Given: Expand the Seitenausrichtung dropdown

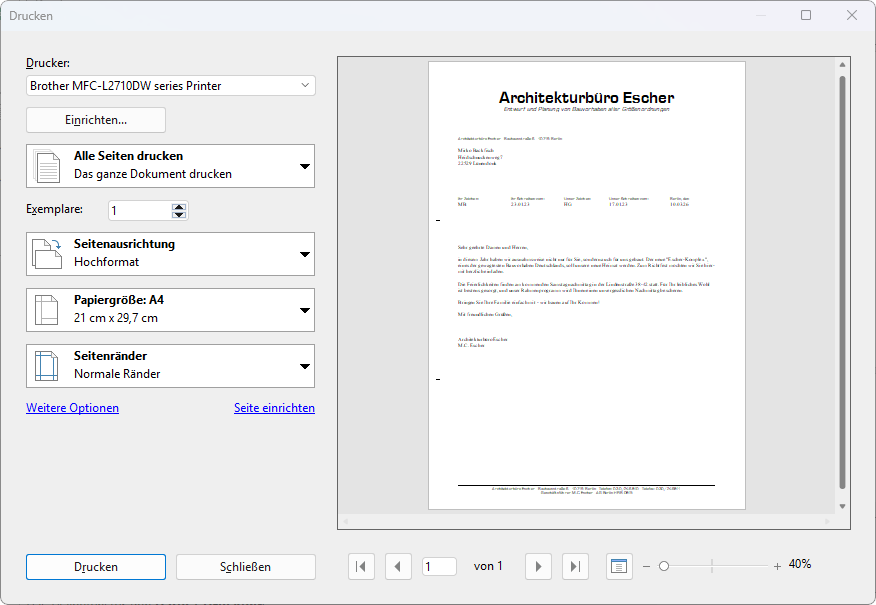Looking at the screenshot, I should pos(304,253).
